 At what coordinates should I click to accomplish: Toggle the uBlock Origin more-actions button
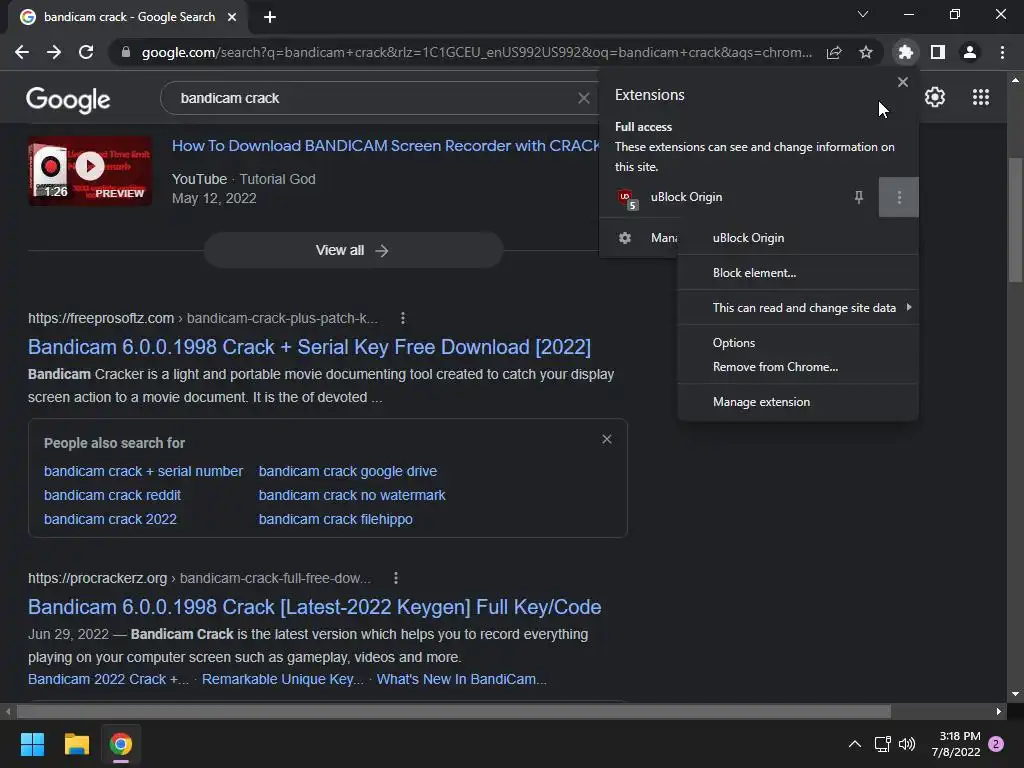899,197
